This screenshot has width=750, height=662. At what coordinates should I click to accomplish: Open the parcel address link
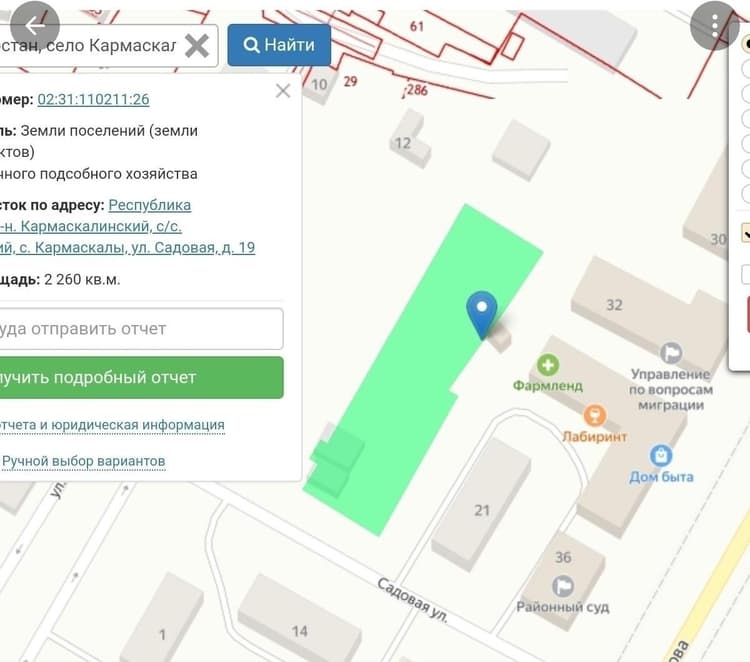[127, 226]
